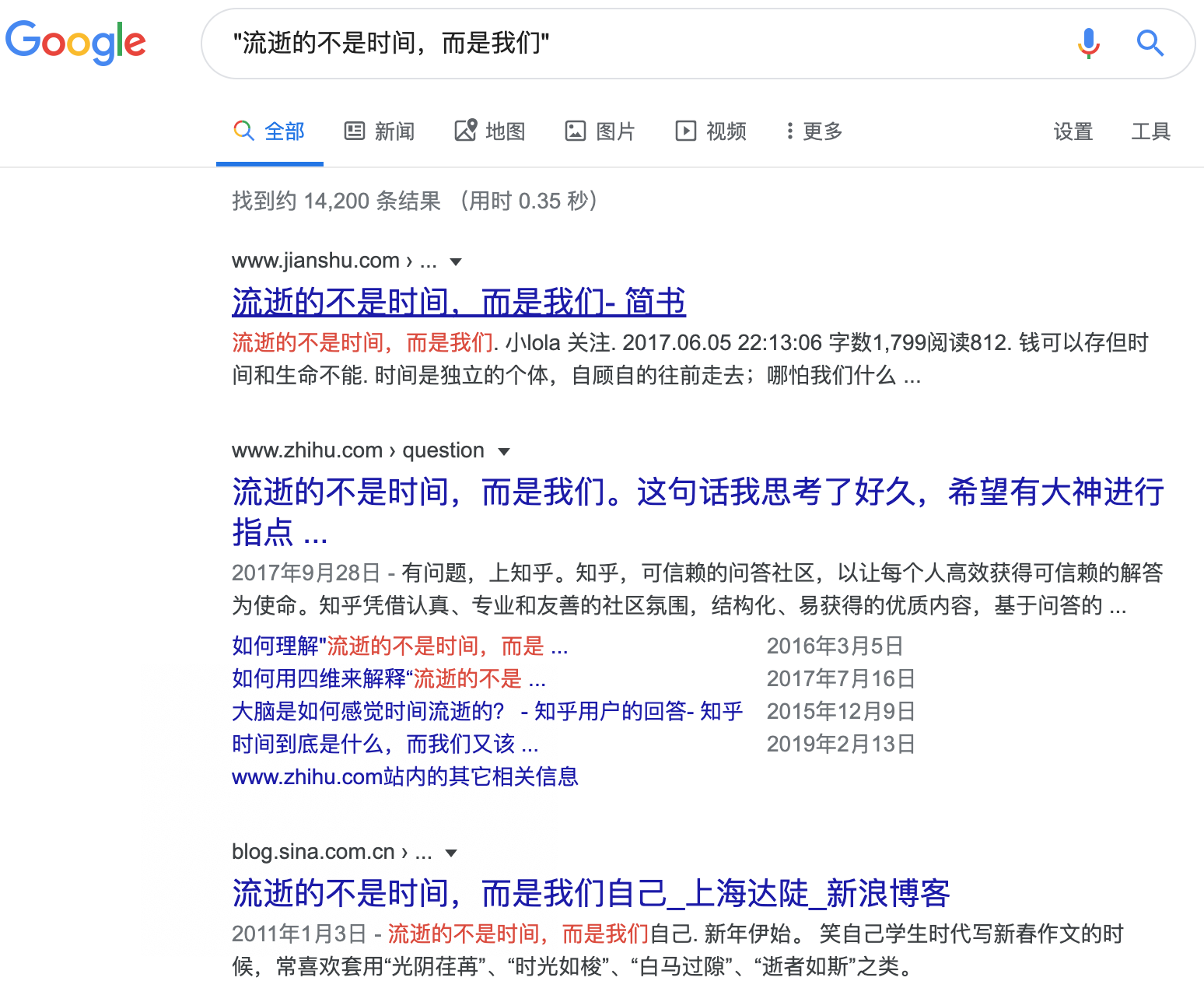Open the zhihu result 这句话我思考了好久
The width and height of the screenshot is (1204, 1002).
tap(698, 512)
